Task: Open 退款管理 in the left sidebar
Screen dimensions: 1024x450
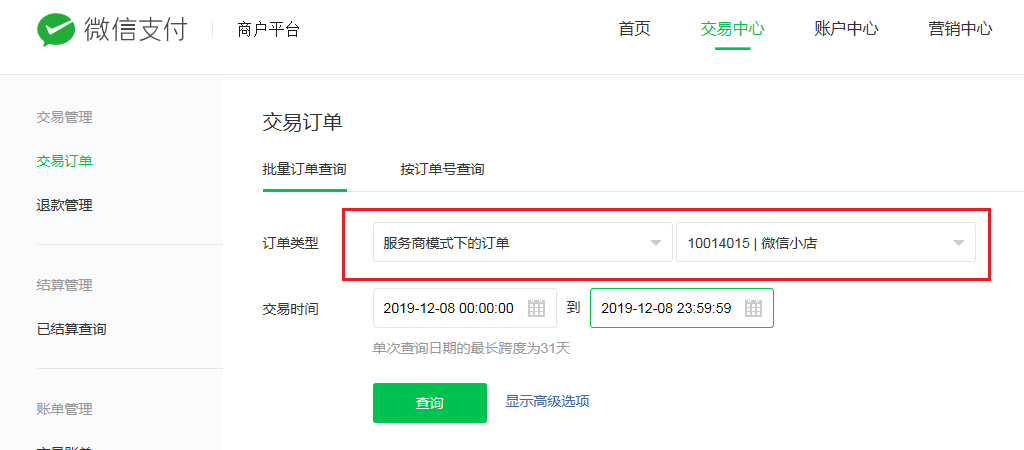Action: [65, 205]
